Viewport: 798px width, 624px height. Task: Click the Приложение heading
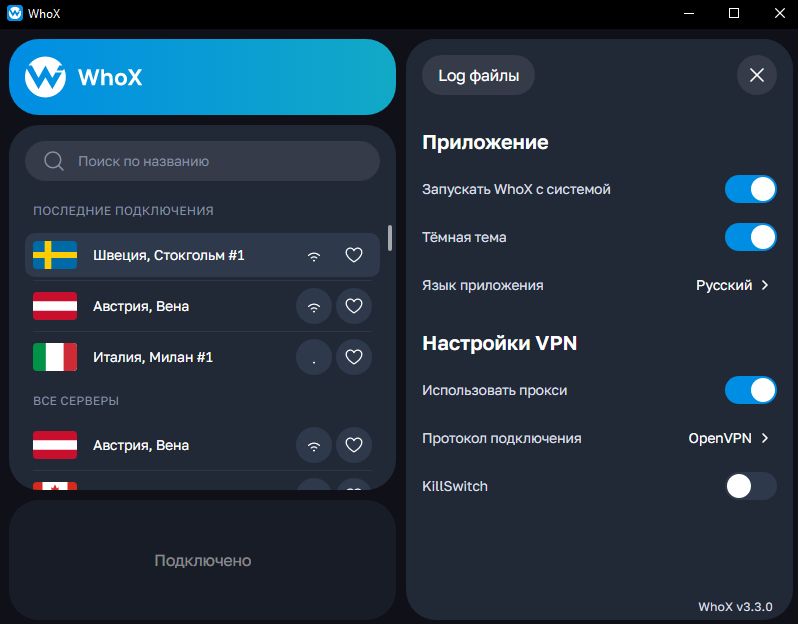pos(485,143)
